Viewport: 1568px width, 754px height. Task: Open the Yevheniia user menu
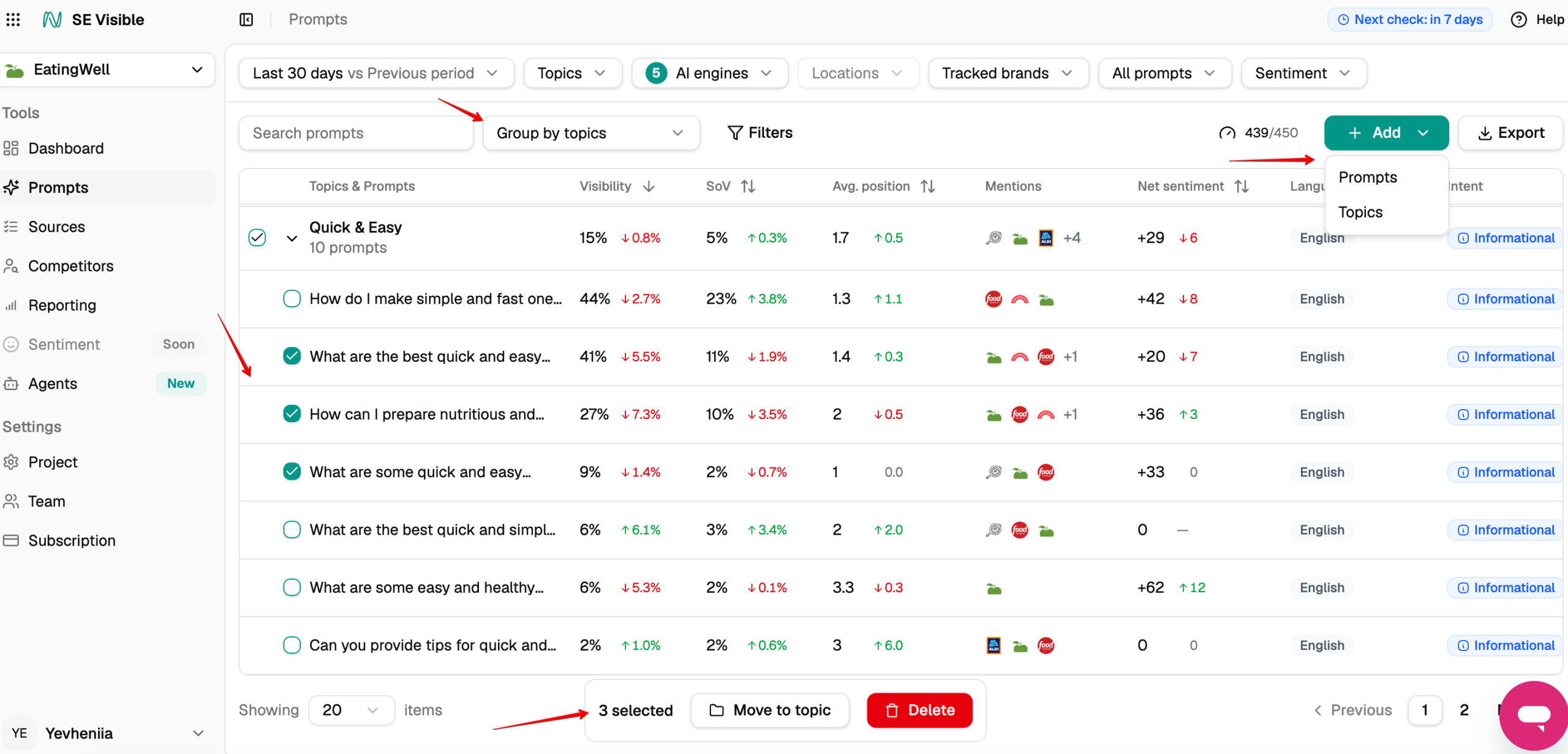pyautogui.click(x=107, y=734)
